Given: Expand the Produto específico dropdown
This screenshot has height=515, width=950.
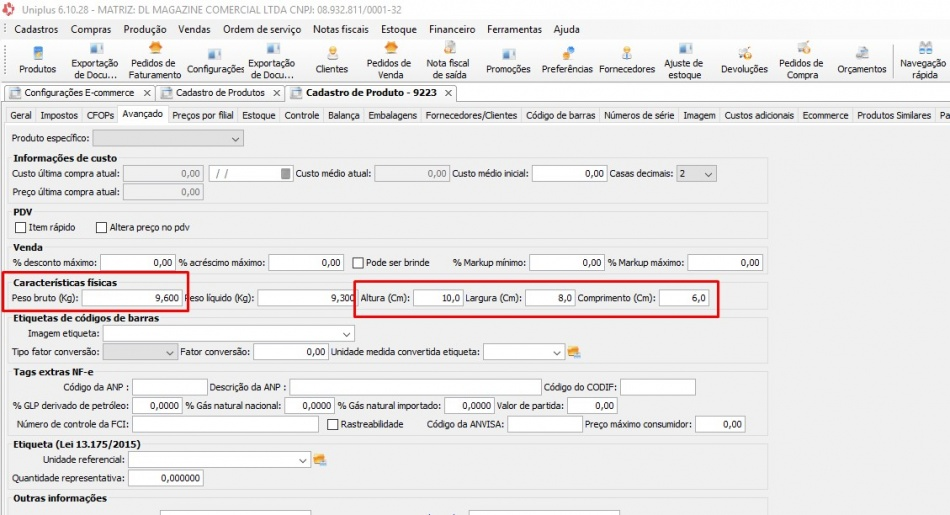Looking at the screenshot, I should (168, 138).
